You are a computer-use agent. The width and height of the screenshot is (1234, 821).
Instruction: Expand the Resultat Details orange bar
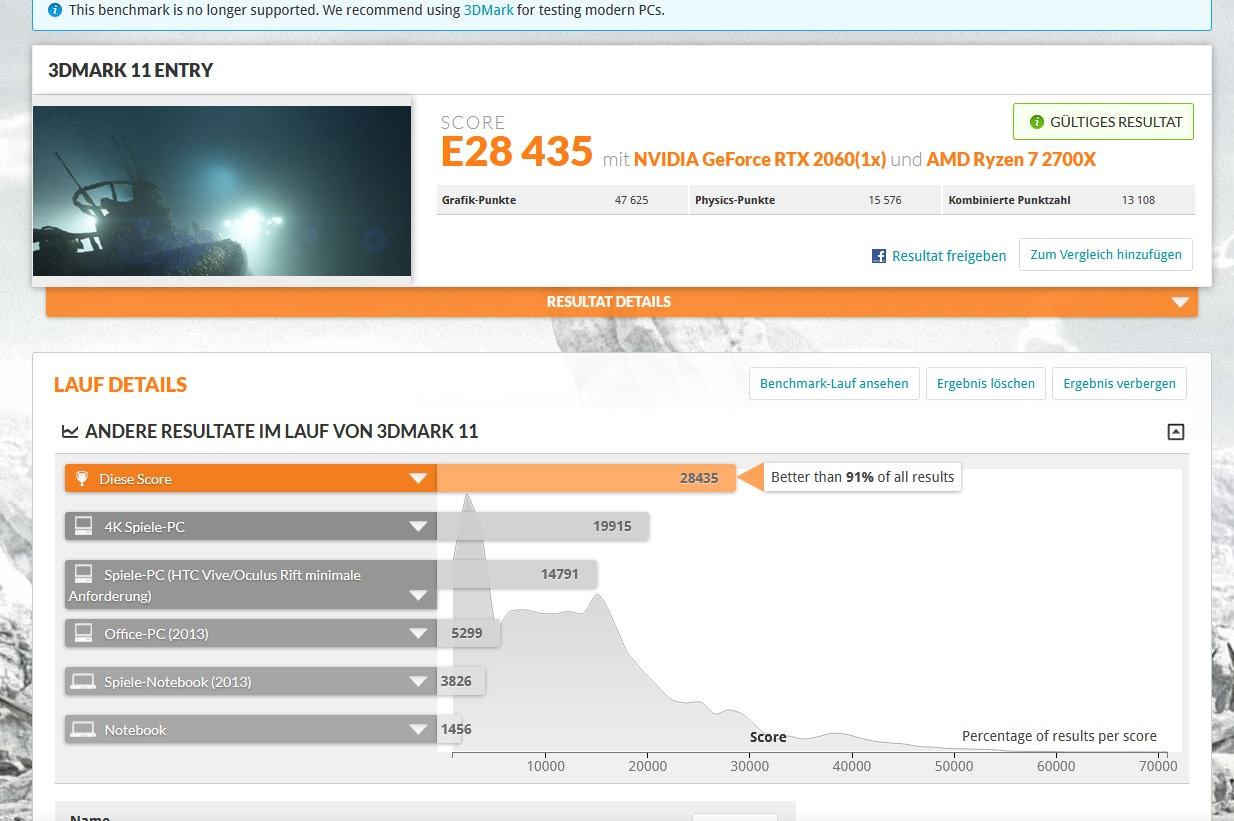621,302
